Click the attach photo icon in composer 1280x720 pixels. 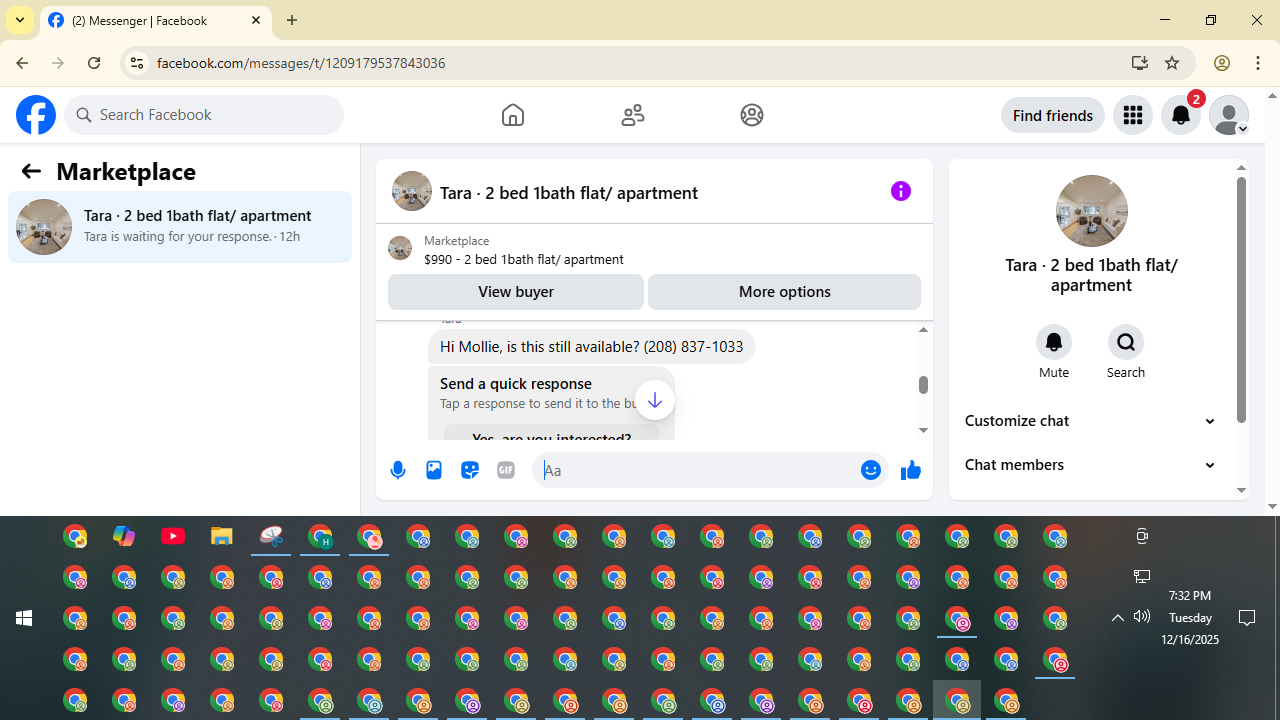434,470
